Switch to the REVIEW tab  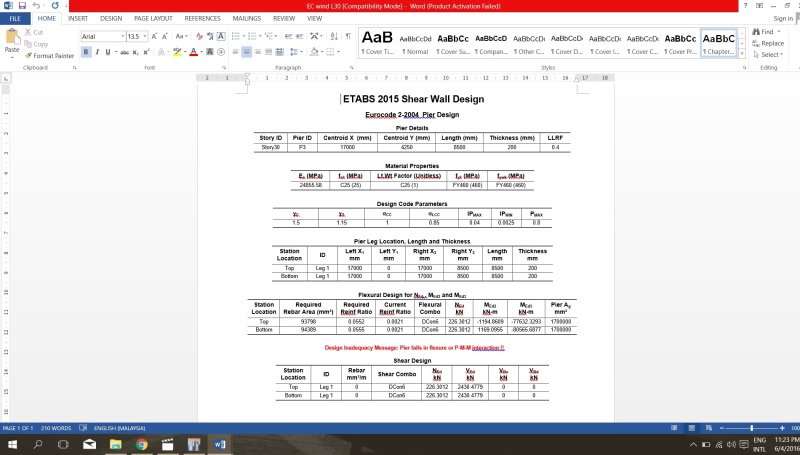pyautogui.click(x=284, y=18)
